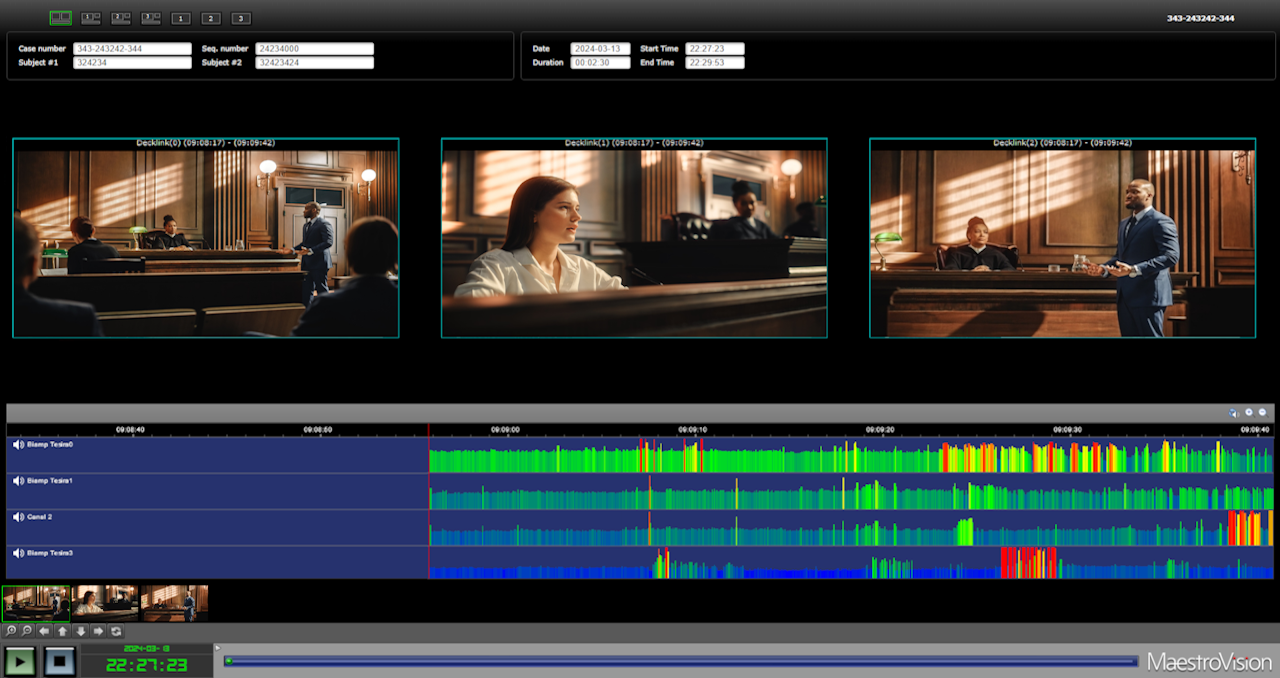The width and height of the screenshot is (1280, 678).
Task: Click the left arrow navigation icon
Action: [x=44, y=632]
